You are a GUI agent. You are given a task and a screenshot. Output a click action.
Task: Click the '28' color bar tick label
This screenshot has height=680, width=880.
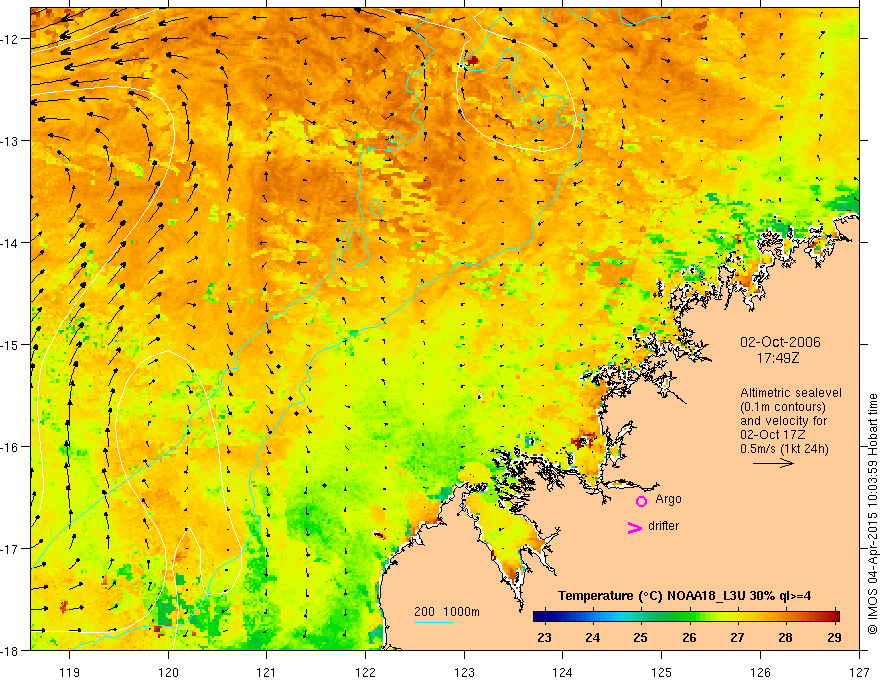(785, 637)
